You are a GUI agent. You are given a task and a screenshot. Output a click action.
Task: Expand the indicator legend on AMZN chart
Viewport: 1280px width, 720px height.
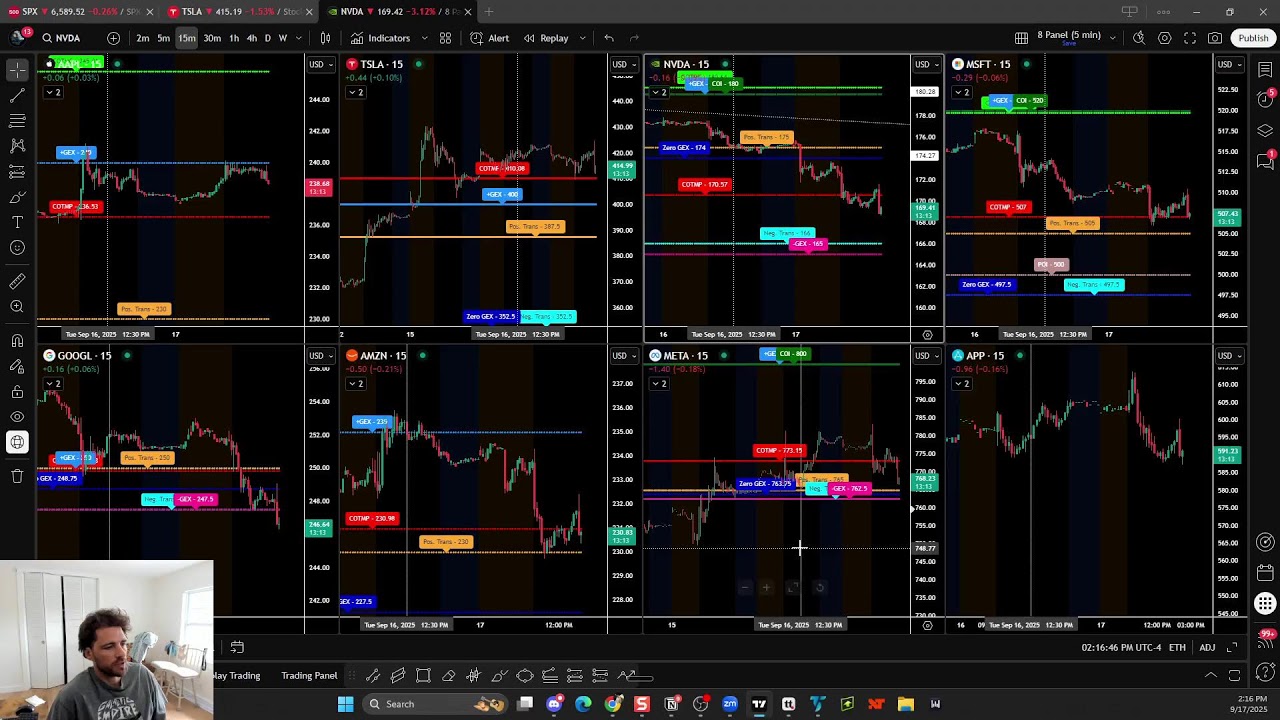(355, 384)
